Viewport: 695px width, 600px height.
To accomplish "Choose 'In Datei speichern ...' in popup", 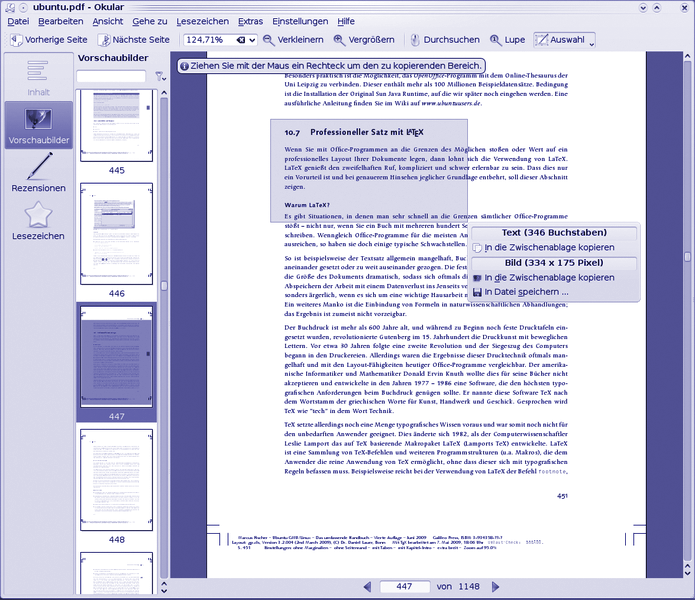I will 526,292.
